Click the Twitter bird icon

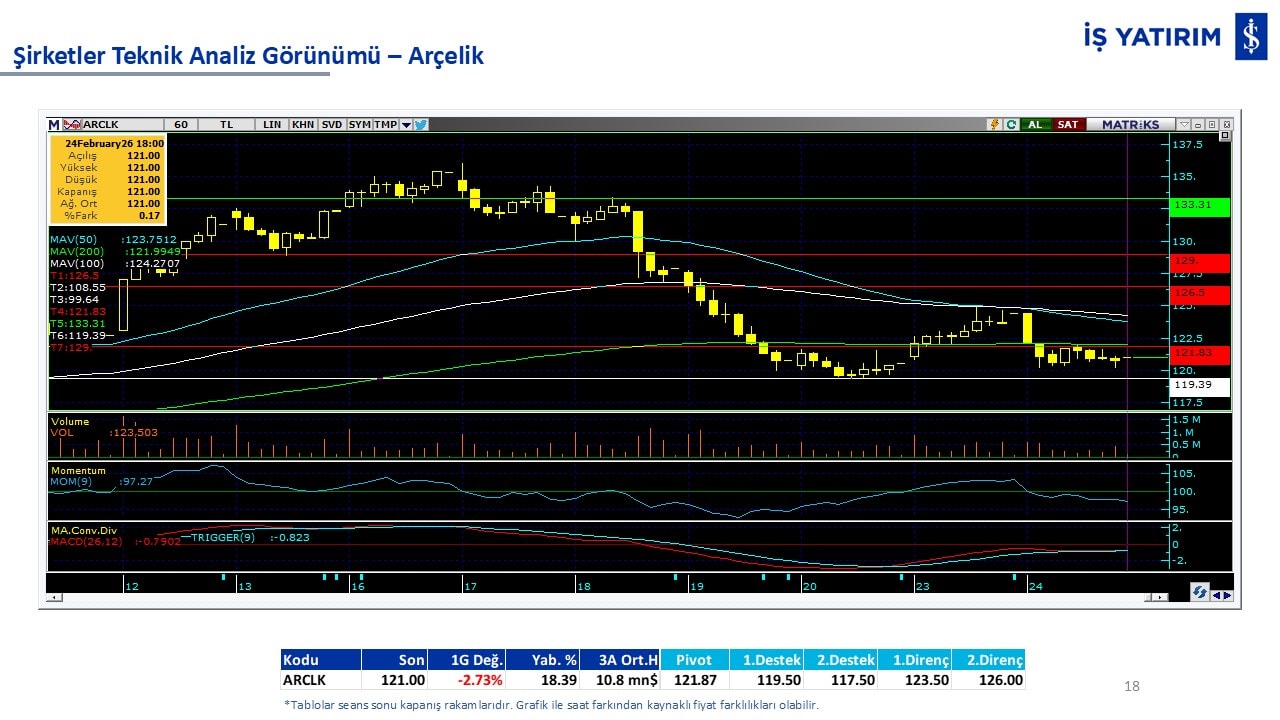pos(421,125)
